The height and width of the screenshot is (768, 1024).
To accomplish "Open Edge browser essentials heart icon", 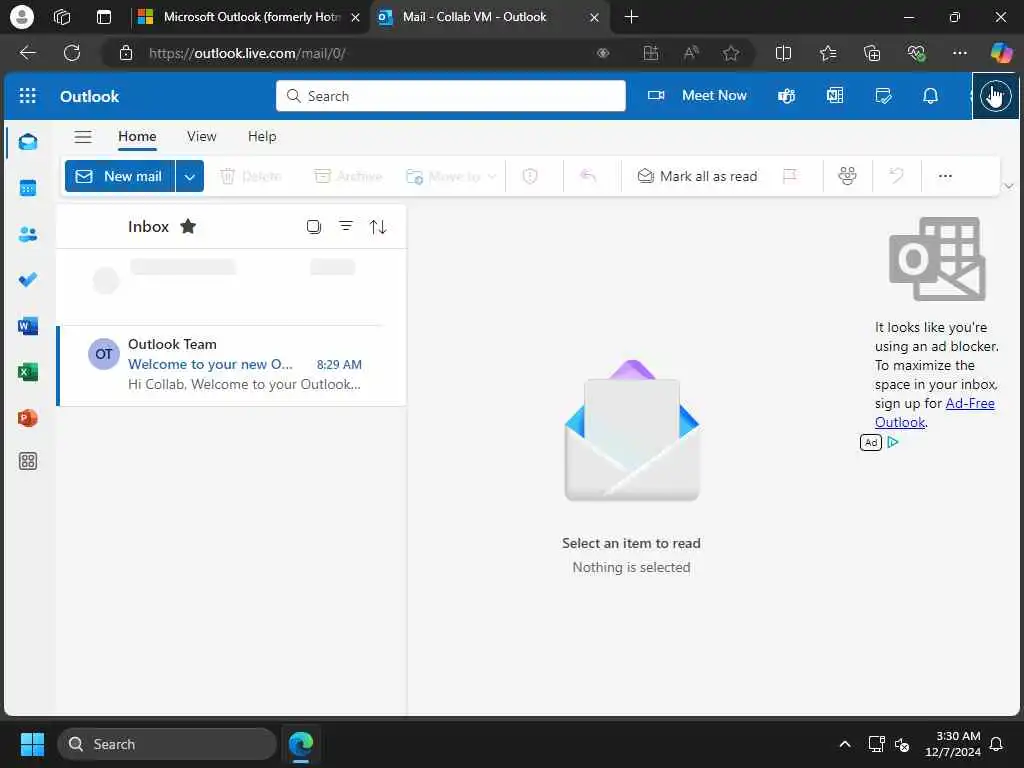I will [x=916, y=54].
